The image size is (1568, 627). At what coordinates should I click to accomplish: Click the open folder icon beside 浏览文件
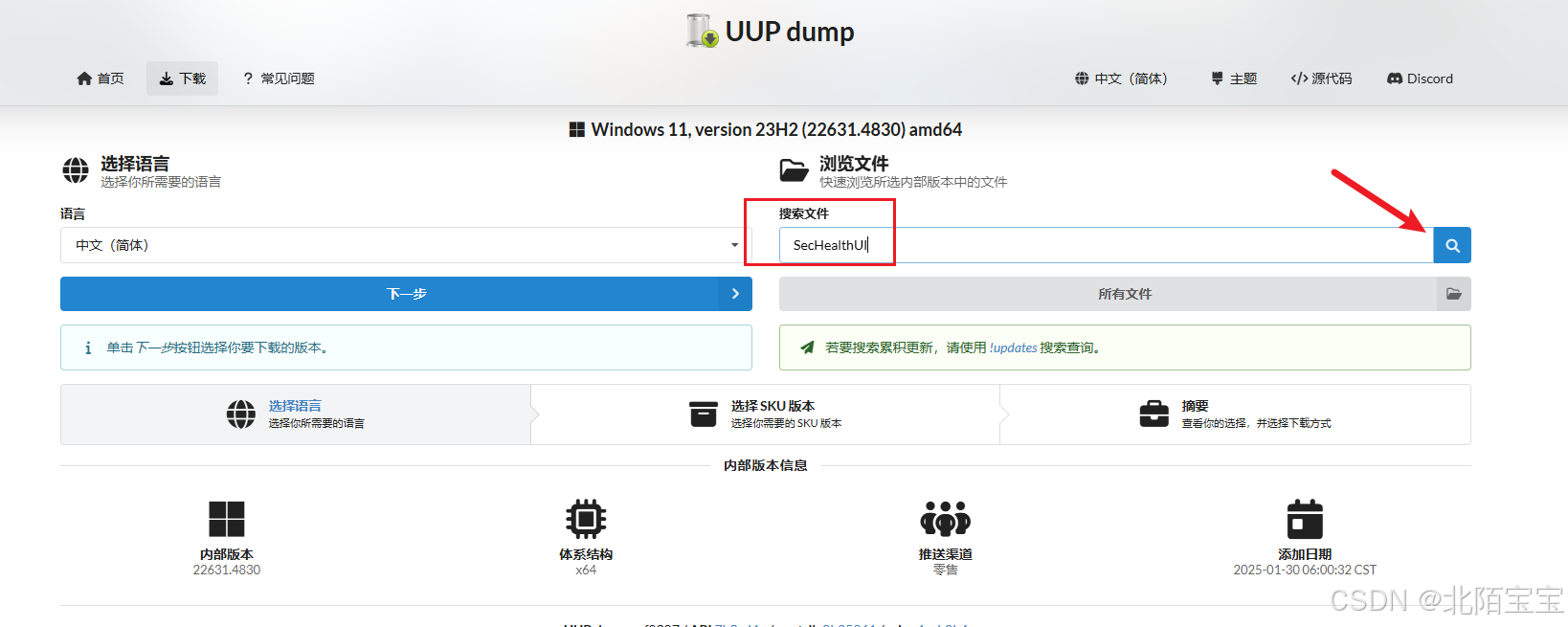795,170
